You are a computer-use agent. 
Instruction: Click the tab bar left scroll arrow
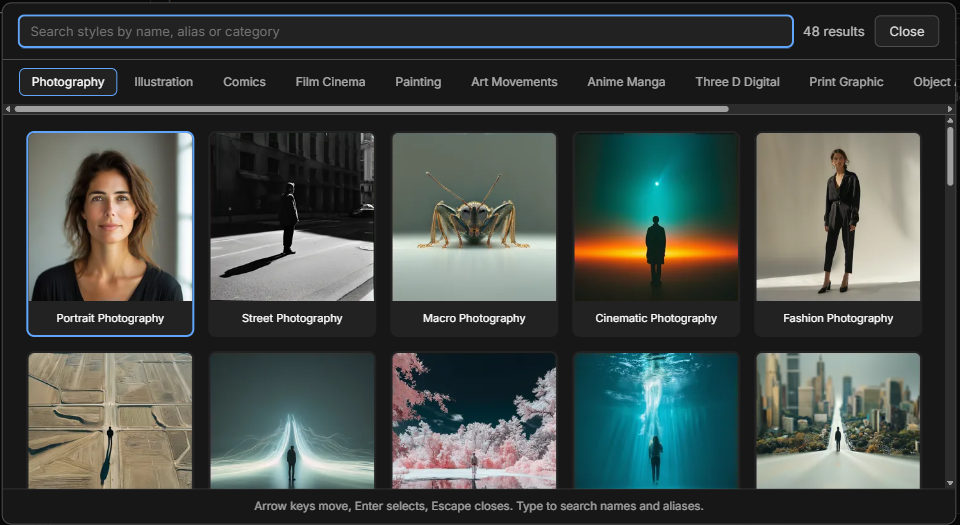8,109
